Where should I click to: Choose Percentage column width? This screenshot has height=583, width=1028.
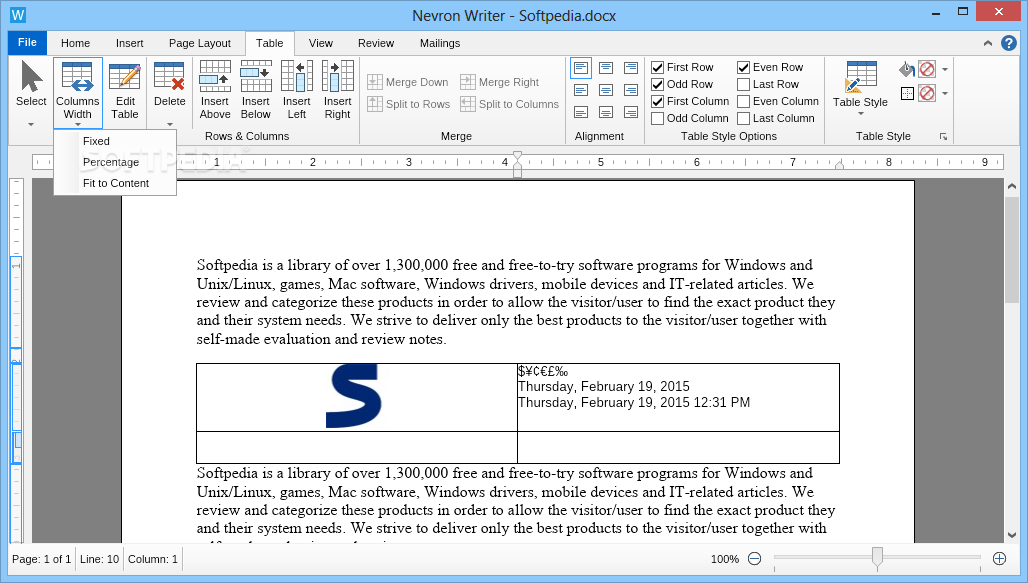click(115, 162)
